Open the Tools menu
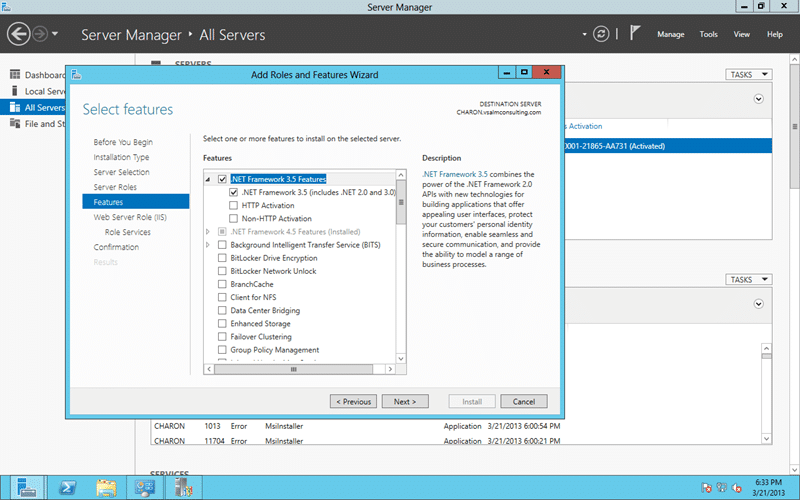 tap(708, 34)
